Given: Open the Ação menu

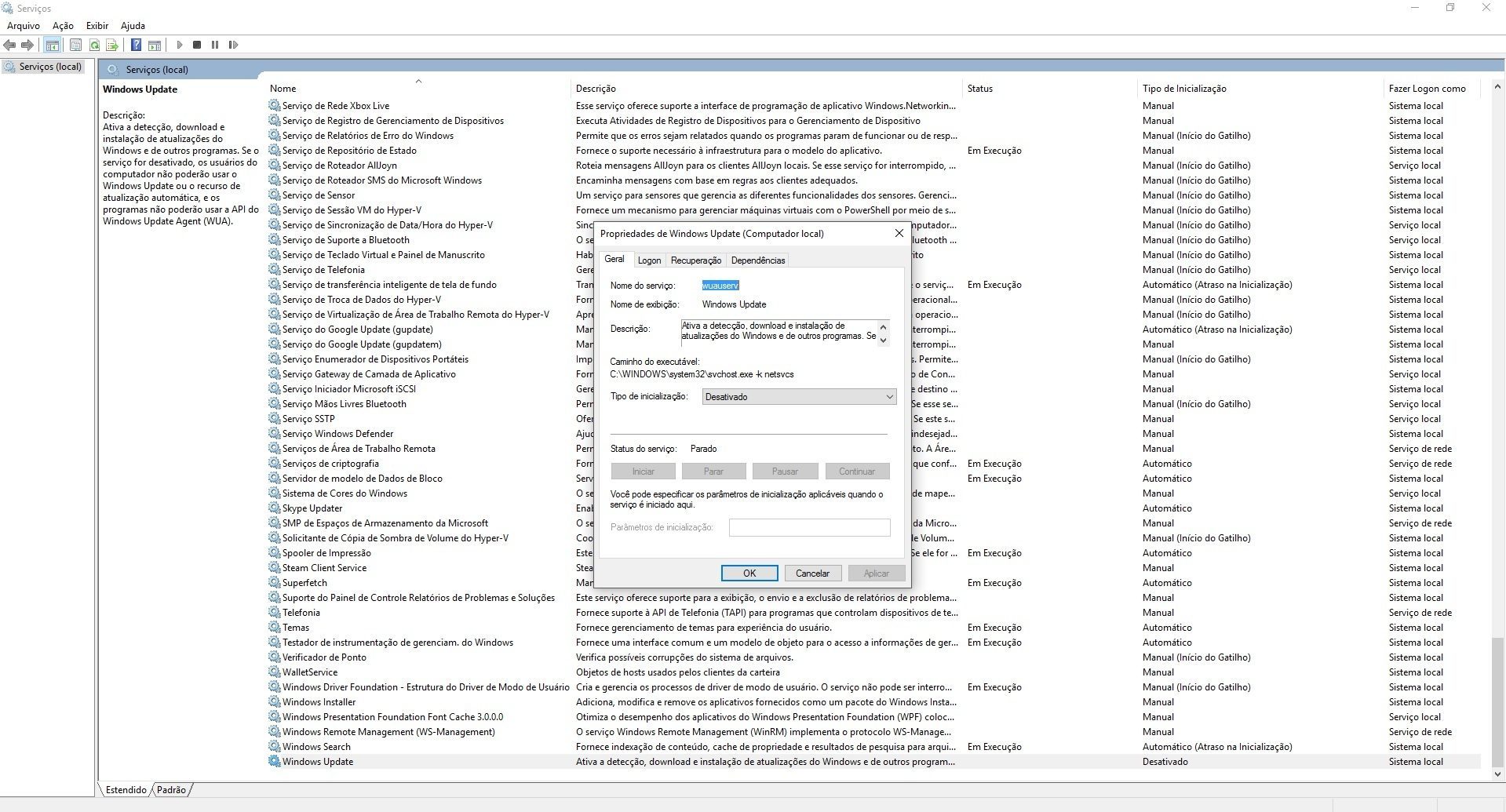Looking at the screenshot, I should (x=63, y=26).
